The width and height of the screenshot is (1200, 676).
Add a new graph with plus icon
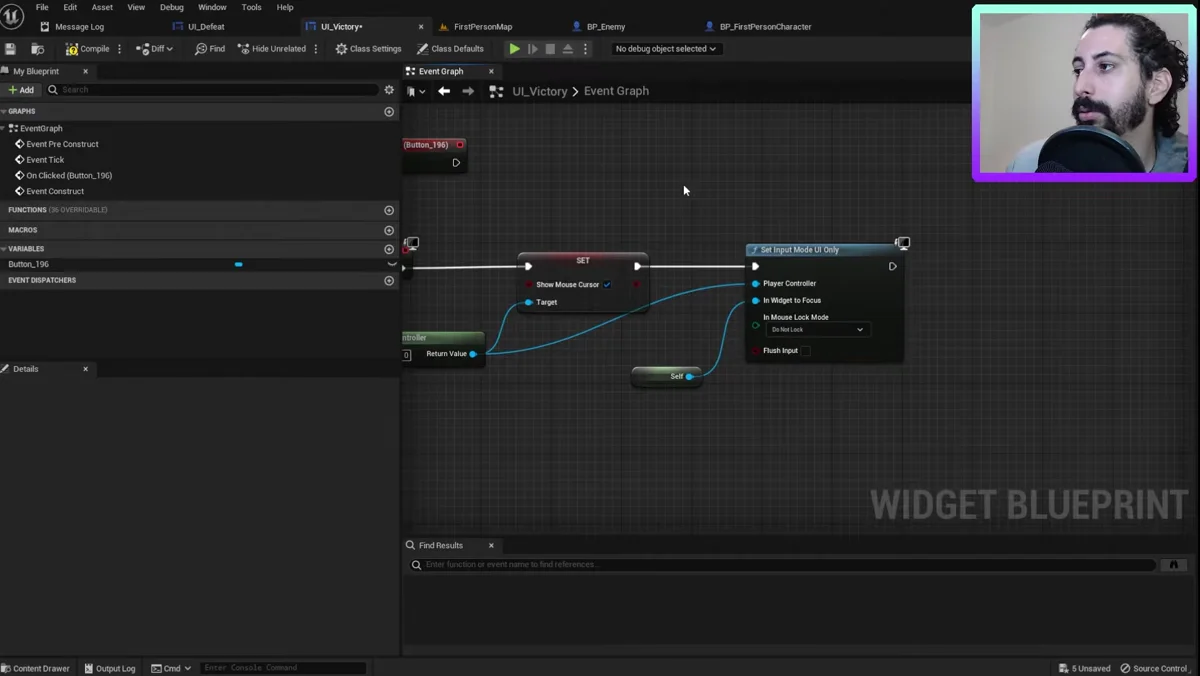point(389,112)
